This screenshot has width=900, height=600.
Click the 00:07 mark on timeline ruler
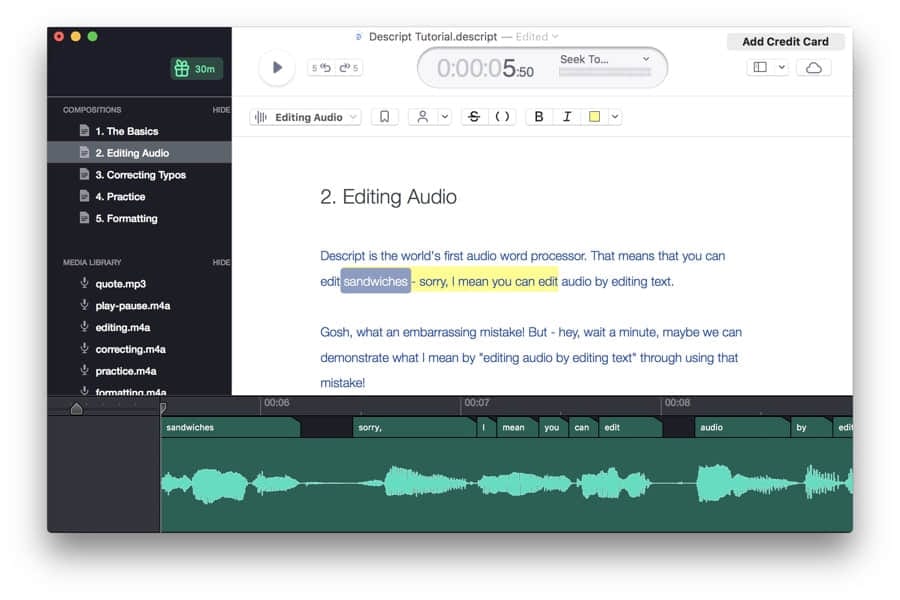coord(476,403)
